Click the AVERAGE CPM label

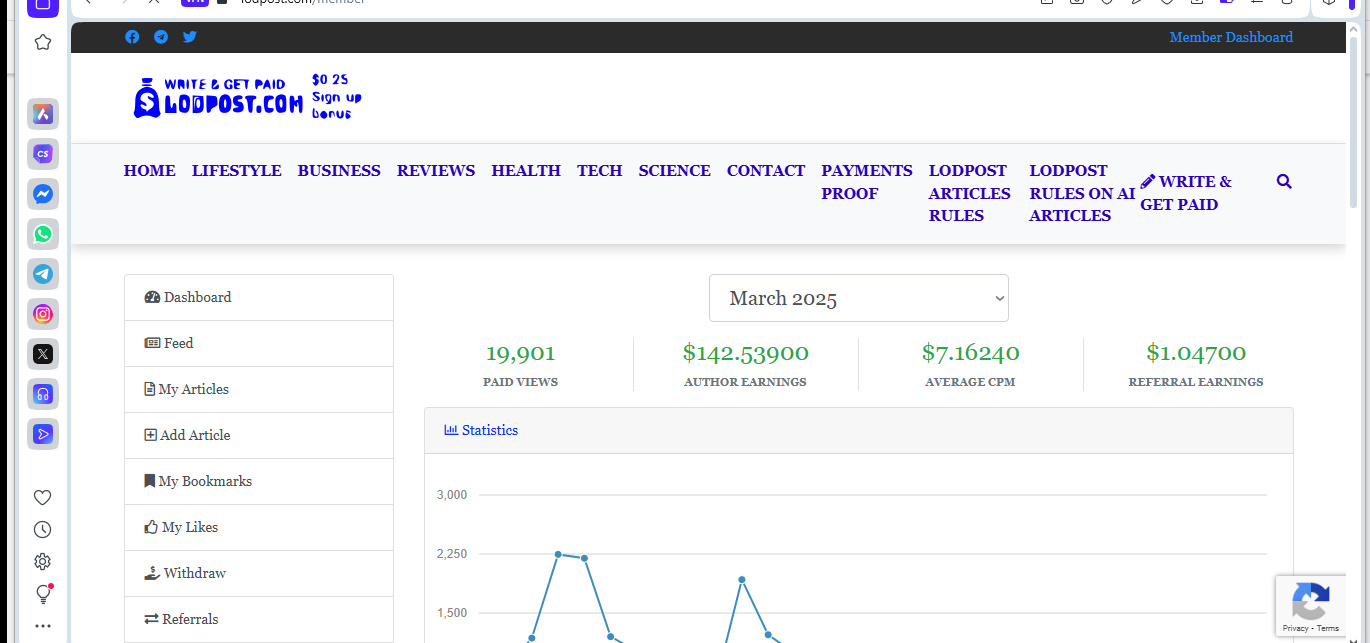[x=970, y=382]
